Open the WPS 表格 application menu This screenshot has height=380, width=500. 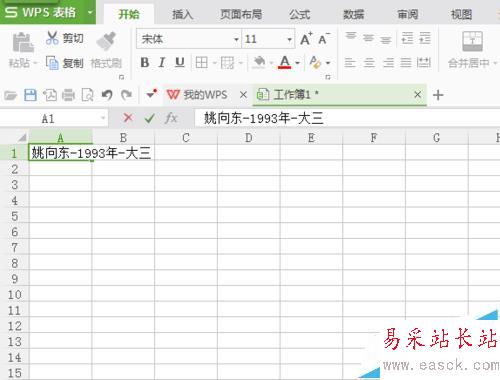click(x=48, y=12)
